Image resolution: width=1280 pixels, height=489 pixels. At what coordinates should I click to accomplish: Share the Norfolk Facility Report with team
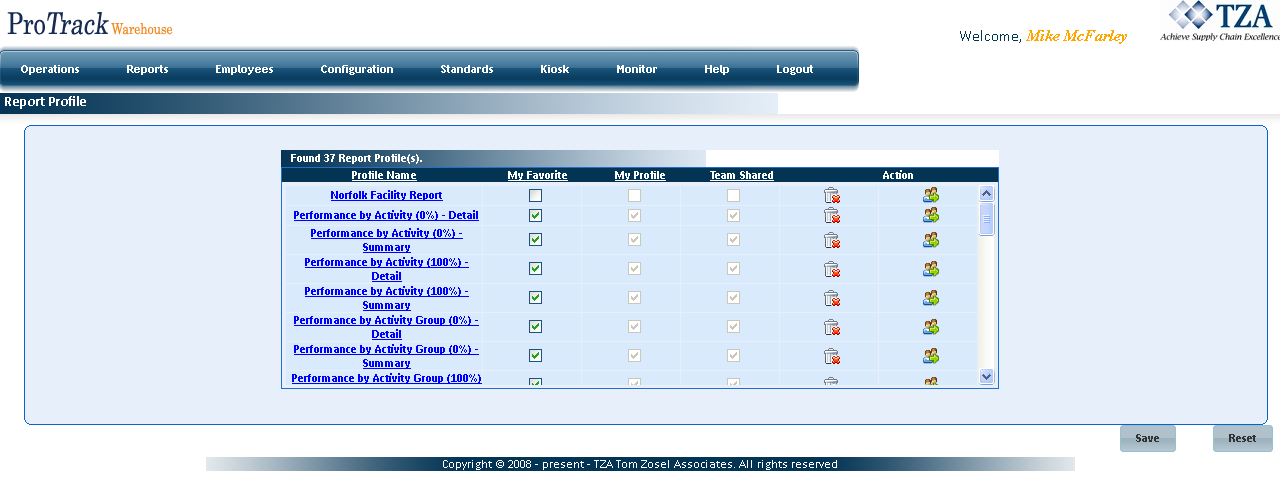(x=931, y=196)
